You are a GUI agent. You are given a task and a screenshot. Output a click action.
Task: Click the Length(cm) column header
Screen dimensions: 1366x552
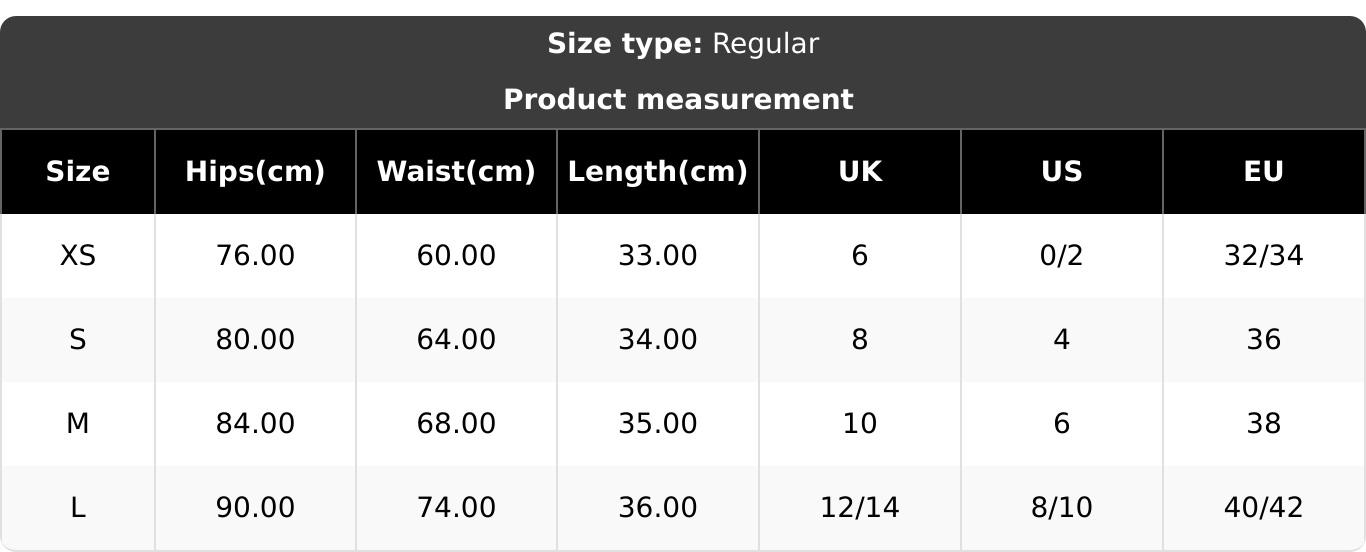tap(658, 172)
